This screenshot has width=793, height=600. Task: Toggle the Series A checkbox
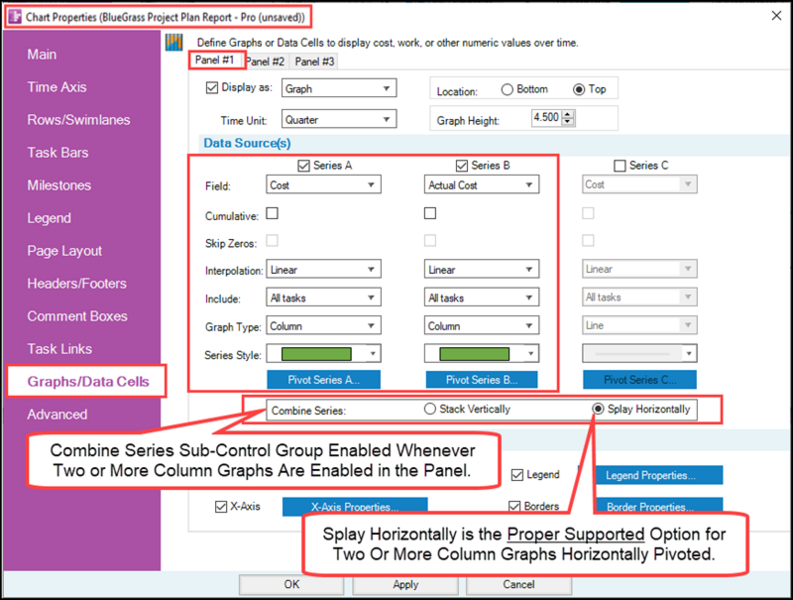tap(303, 165)
